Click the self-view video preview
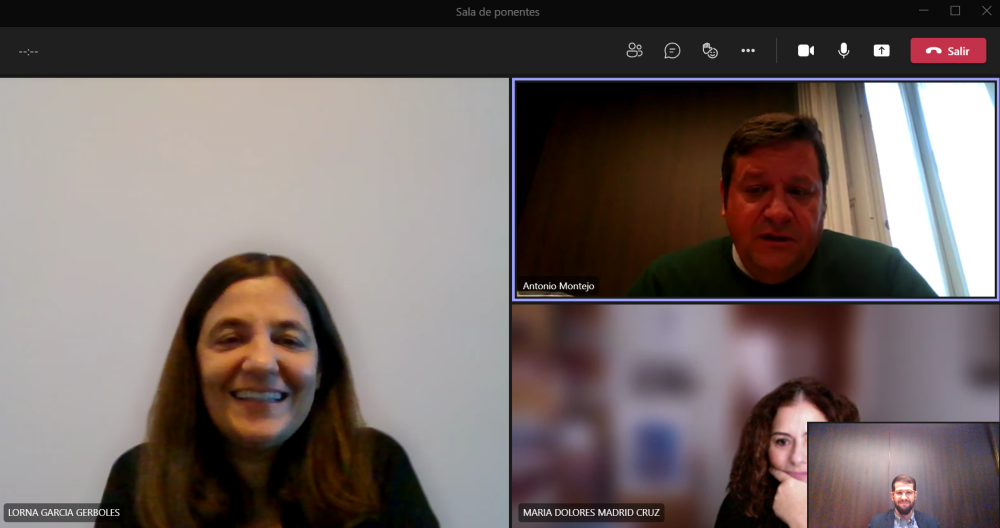1000x528 pixels. pyautogui.click(x=903, y=475)
